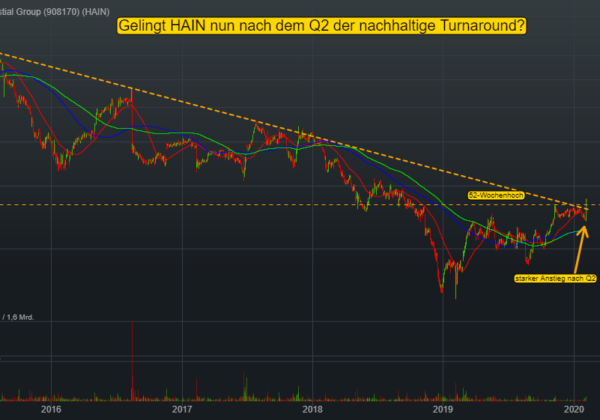The width and height of the screenshot is (600, 420).
Task: Click the '(908170) (HAIN)' ticker text
Action: pos(77,12)
